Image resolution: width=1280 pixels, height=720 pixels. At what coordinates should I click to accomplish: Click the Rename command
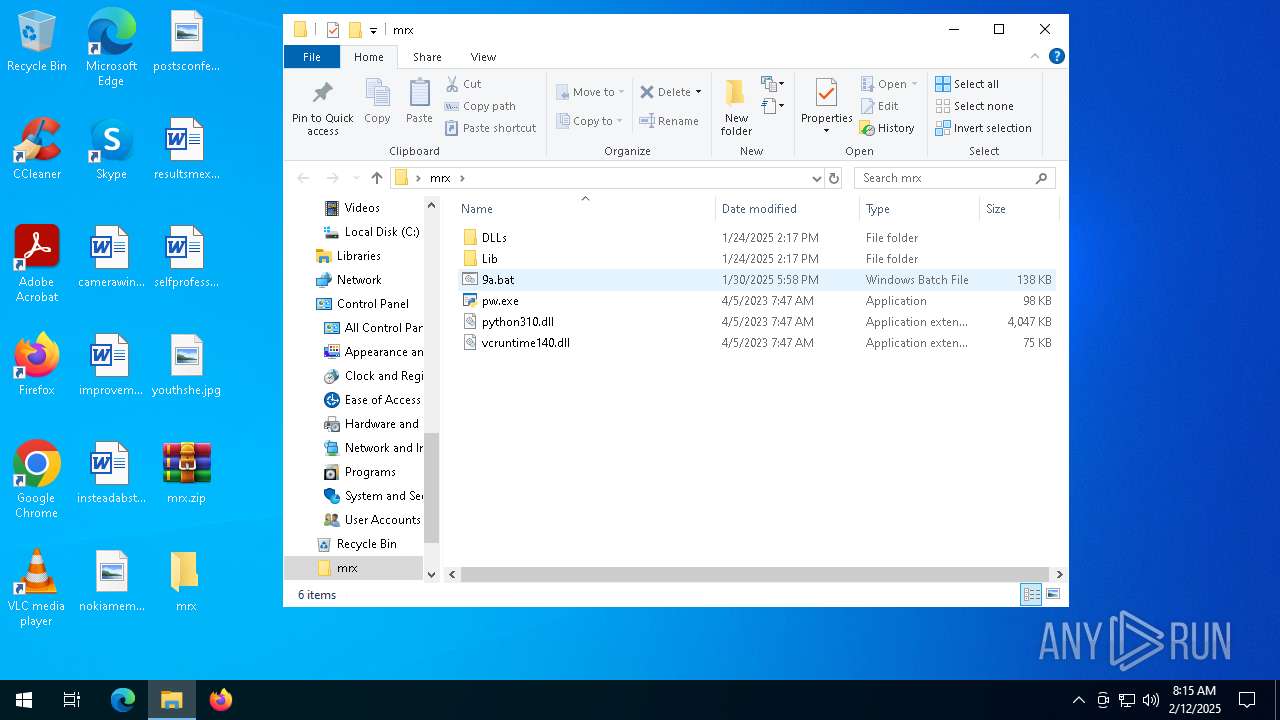coord(670,121)
